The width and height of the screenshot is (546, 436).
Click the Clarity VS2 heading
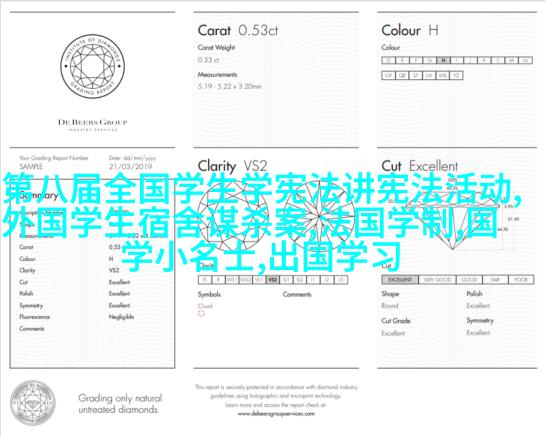point(233,166)
